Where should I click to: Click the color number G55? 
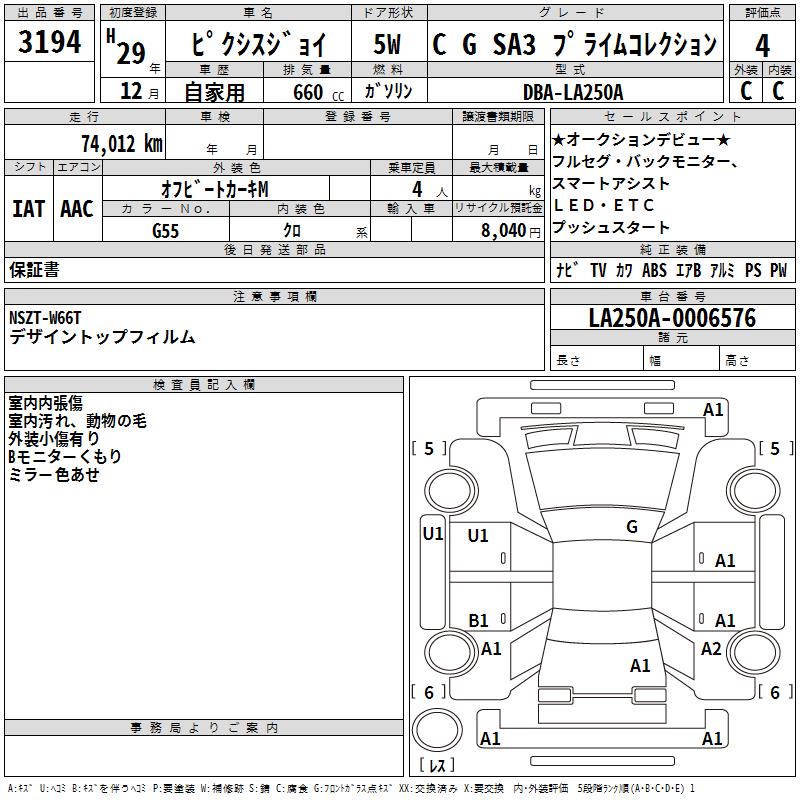coord(165,231)
